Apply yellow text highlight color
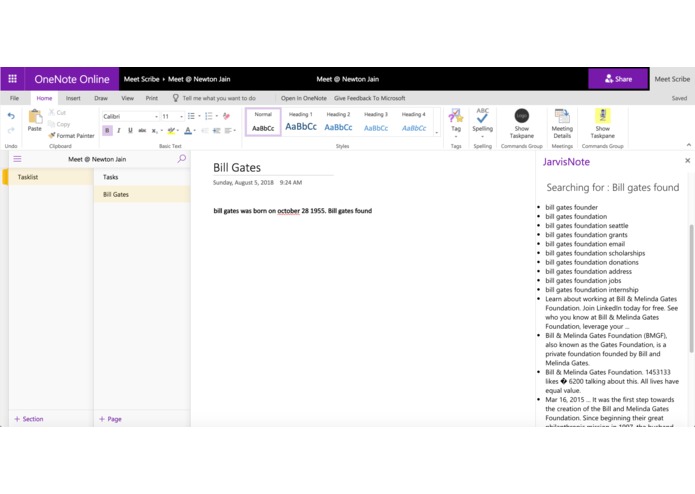The height and width of the screenshot is (494, 695). (171, 130)
